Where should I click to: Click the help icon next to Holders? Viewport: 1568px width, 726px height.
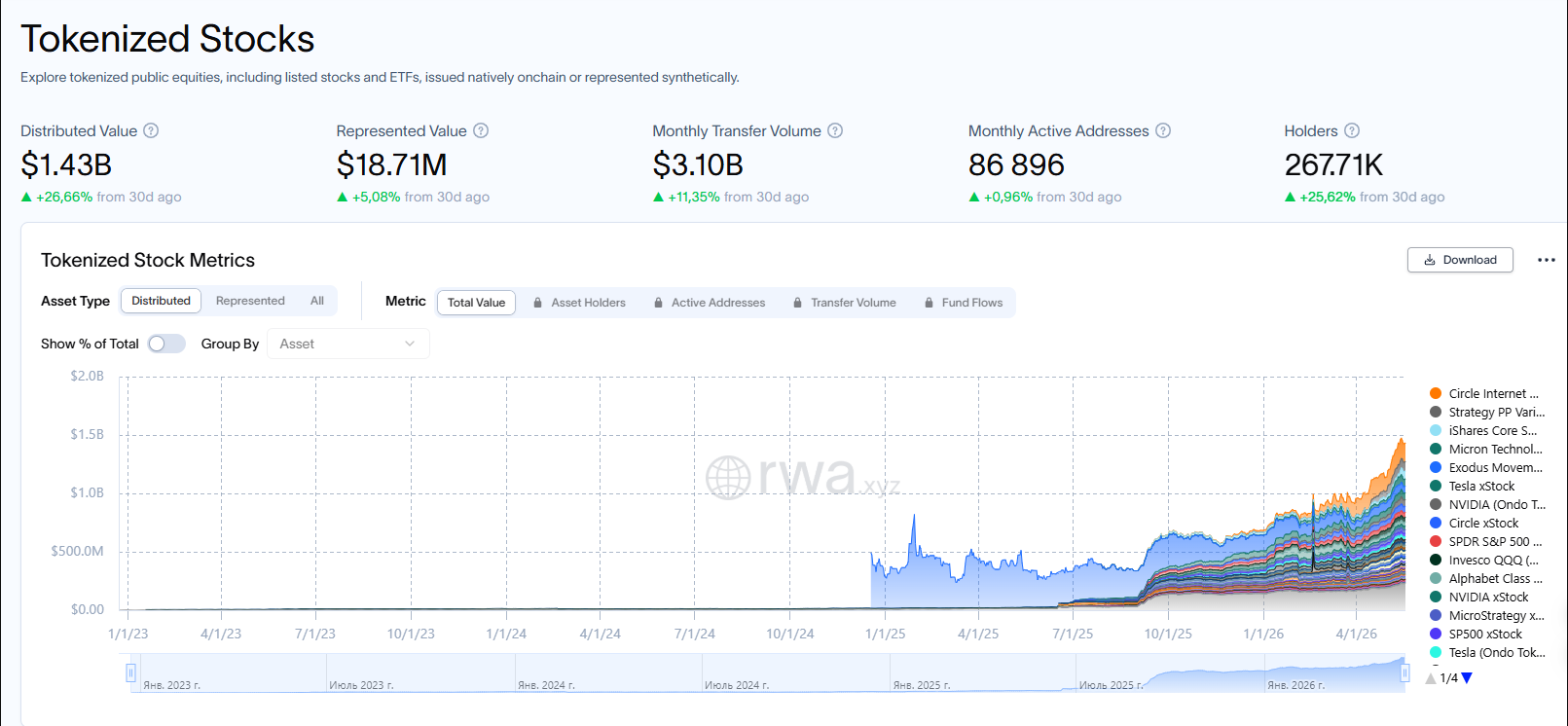click(1352, 130)
